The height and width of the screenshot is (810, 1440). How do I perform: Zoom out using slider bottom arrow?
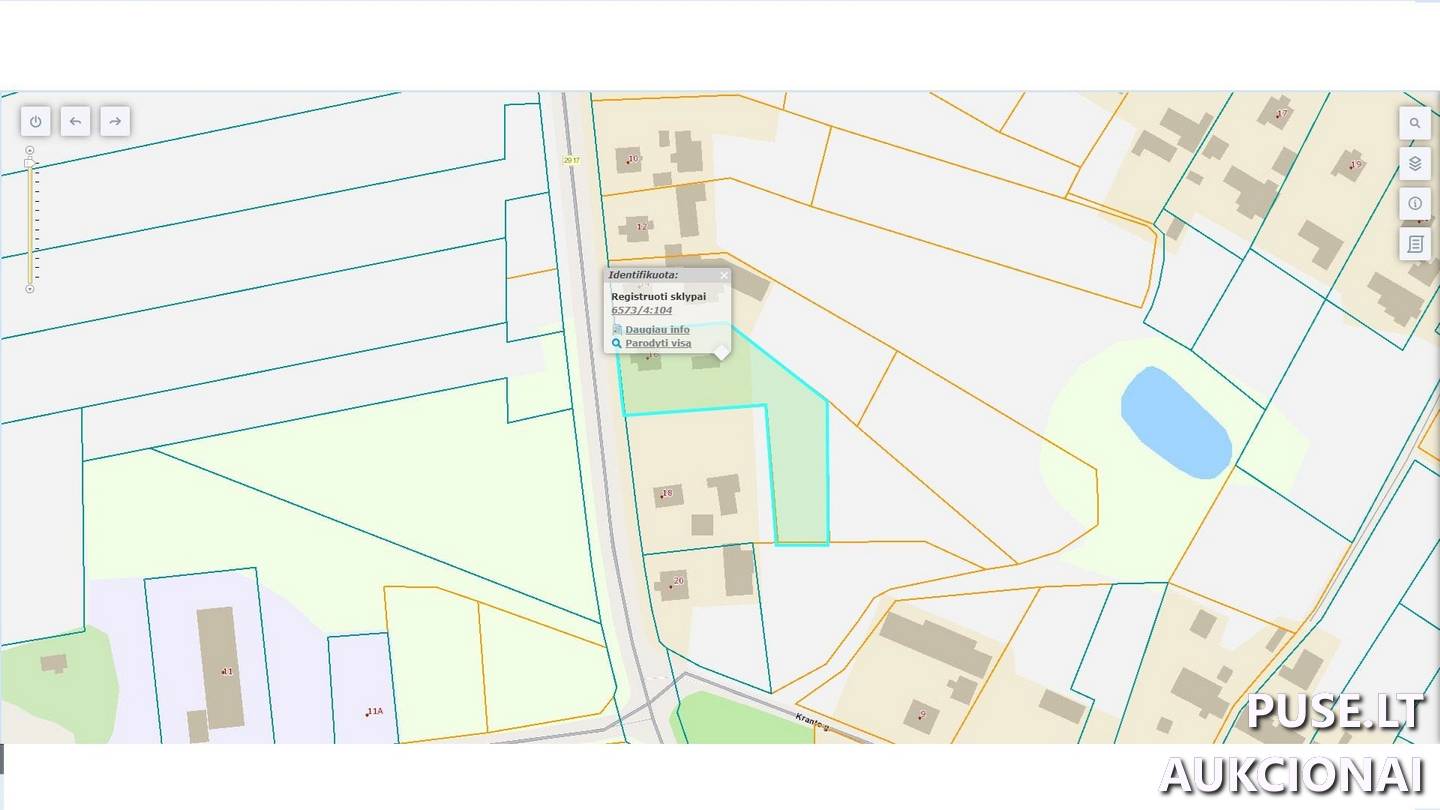pos(30,289)
